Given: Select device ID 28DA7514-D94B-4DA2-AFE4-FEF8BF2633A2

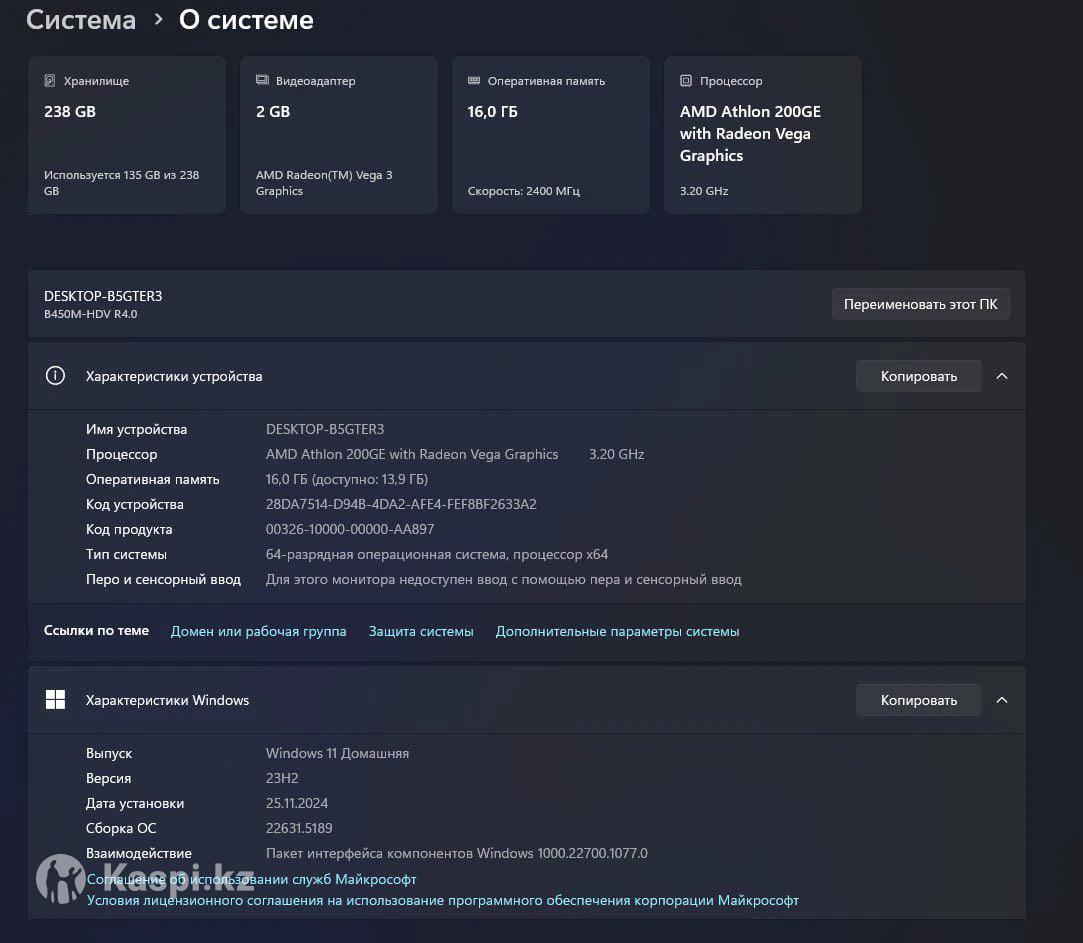Looking at the screenshot, I should click(x=401, y=504).
